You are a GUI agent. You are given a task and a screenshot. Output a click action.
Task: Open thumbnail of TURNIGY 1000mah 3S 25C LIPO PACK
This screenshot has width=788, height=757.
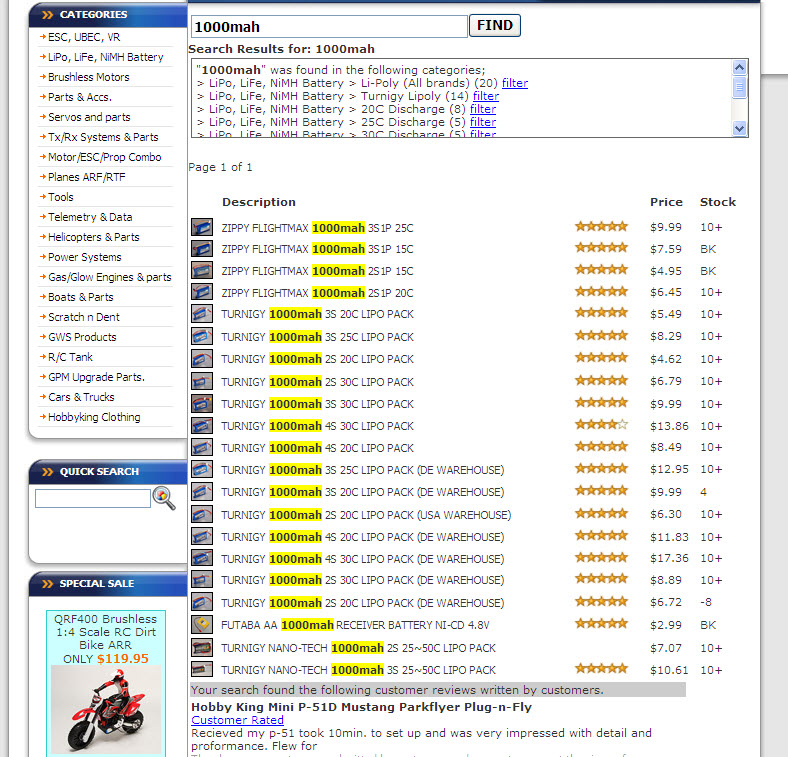202,336
